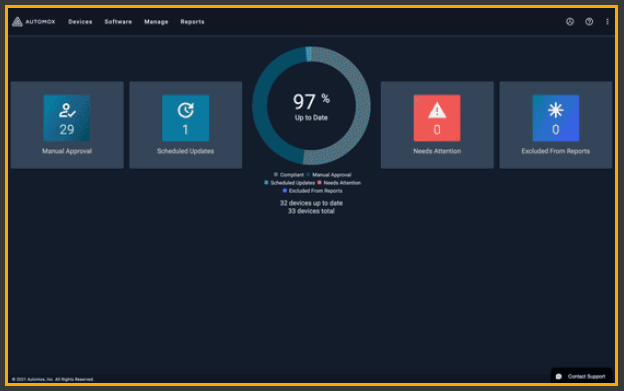Click the Automox logo icon
This screenshot has height=391, width=624.
click(17, 22)
